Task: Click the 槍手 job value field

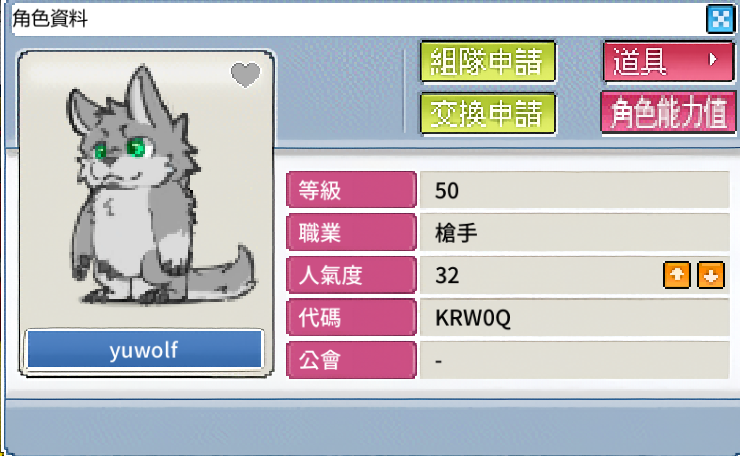Action: click(574, 232)
